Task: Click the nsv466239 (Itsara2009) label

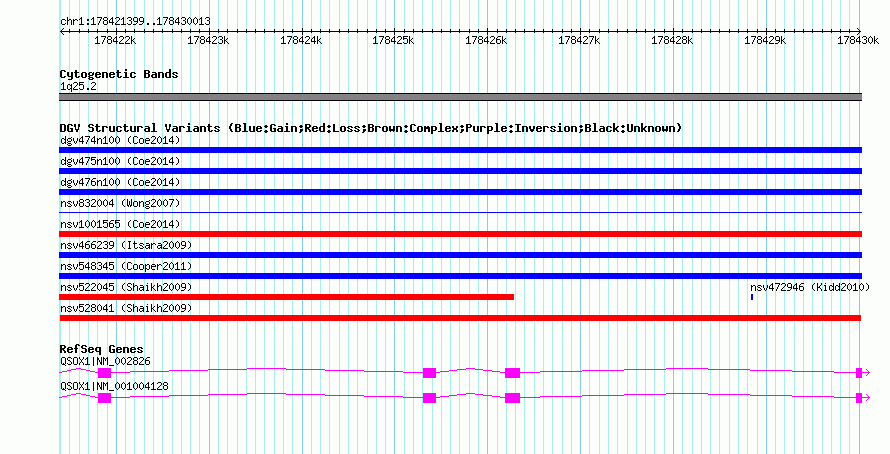Action: tap(126, 245)
